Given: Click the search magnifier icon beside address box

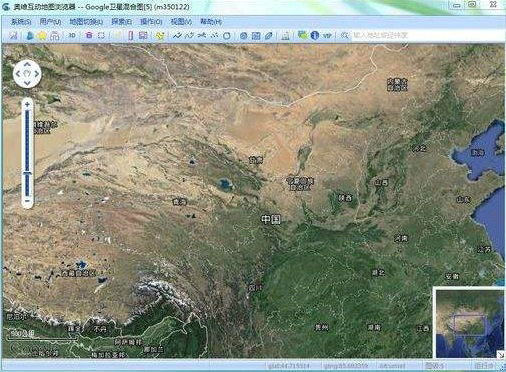Looking at the screenshot, I should [x=345, y=35].
